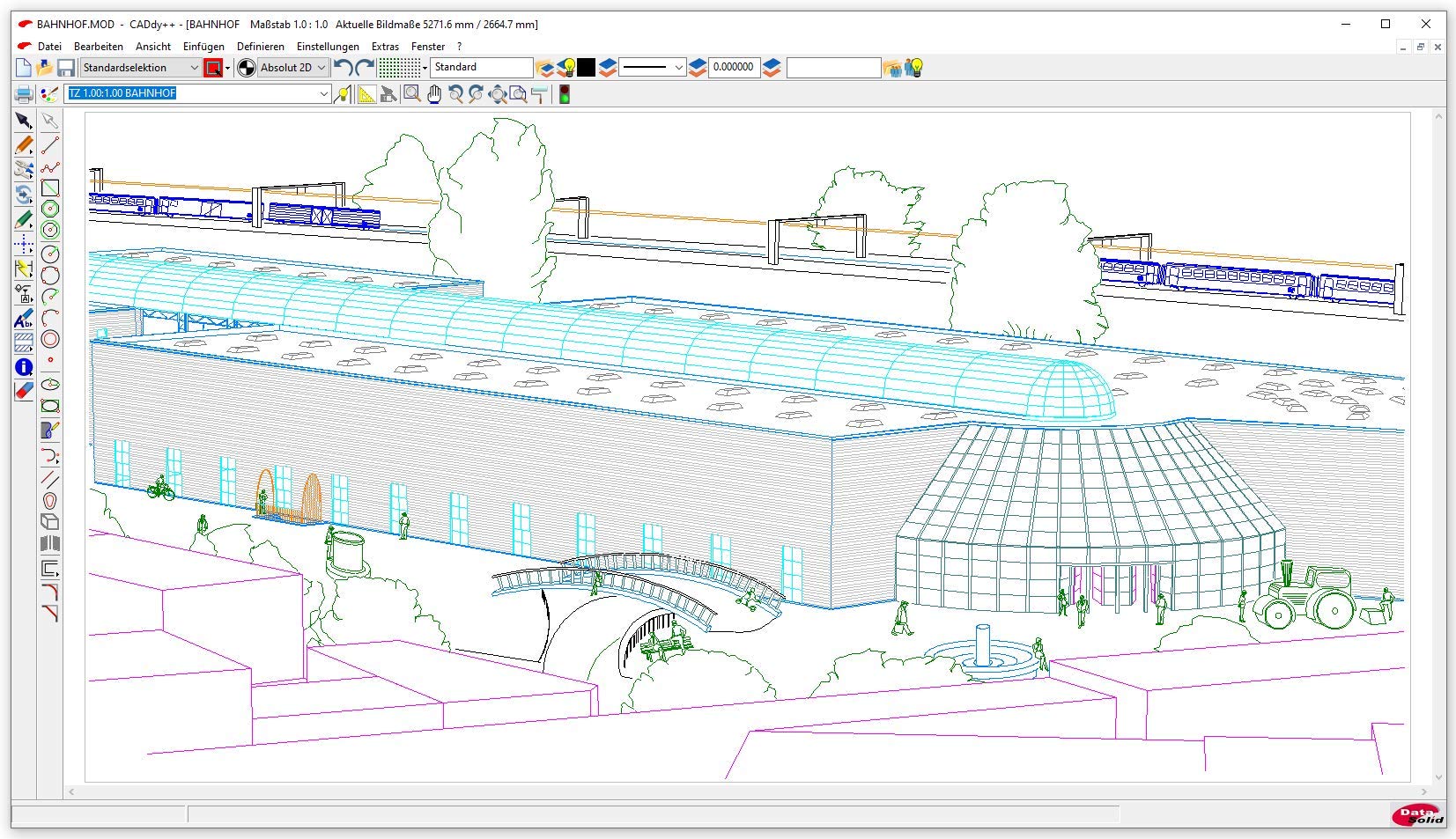
Task: Restore the inner document window
Action: [x=1421, y=47]
